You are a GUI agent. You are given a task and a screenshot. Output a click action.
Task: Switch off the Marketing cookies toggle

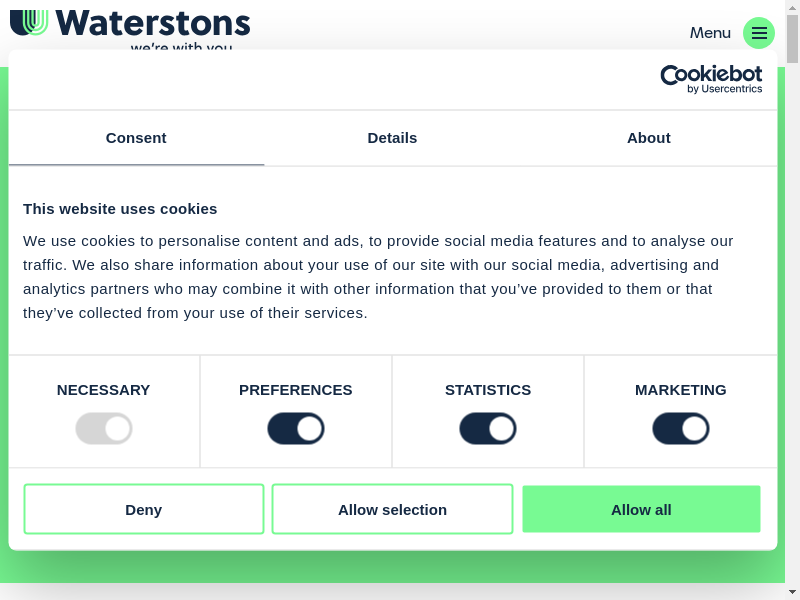(x=681, y=429)
